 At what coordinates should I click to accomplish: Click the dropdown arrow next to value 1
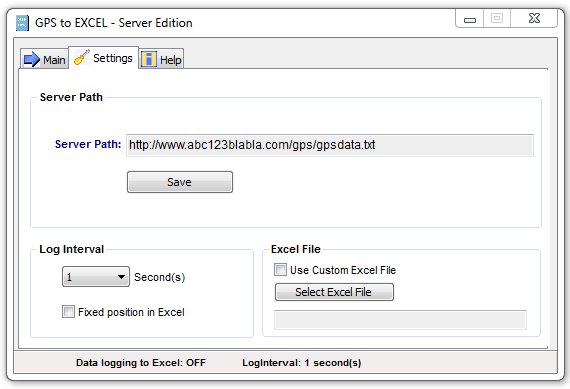tap(121, 277)
